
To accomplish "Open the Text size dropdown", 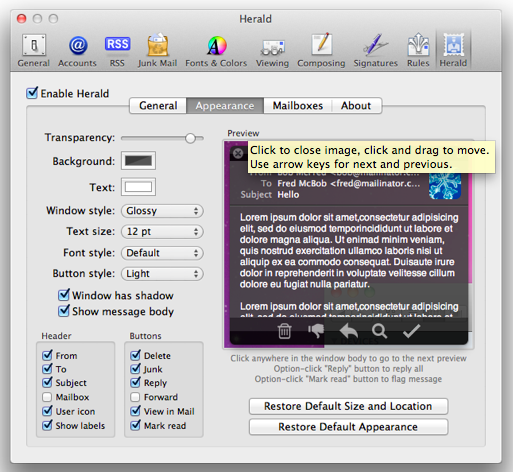I will pos(162,231).
